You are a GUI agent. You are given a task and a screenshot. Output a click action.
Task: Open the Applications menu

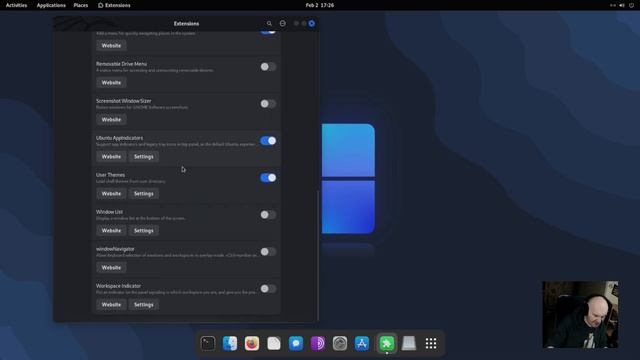pyautogui.click(x=51, y=5)
